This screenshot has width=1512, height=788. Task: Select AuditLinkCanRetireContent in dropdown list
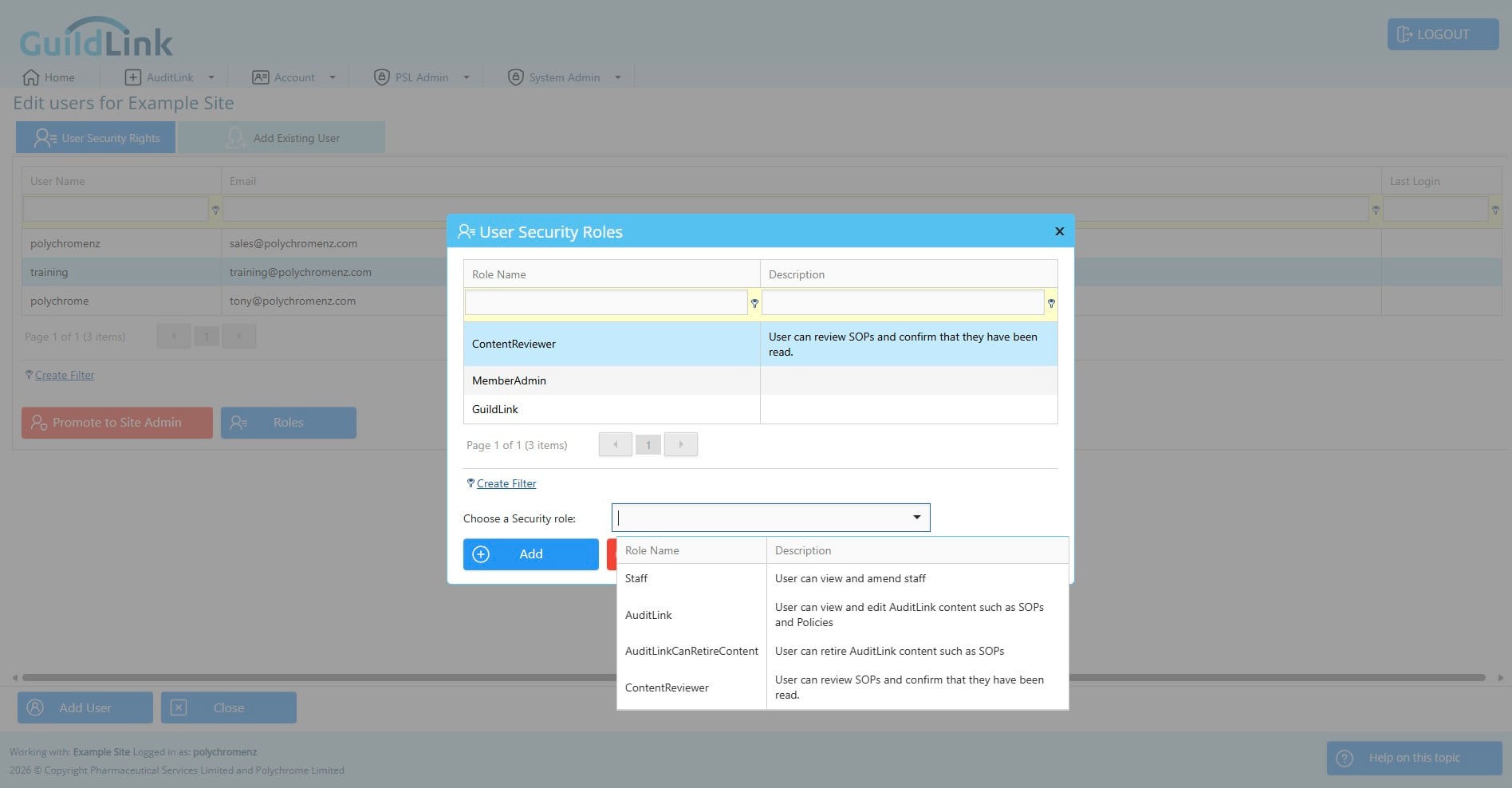click(843, 651)
